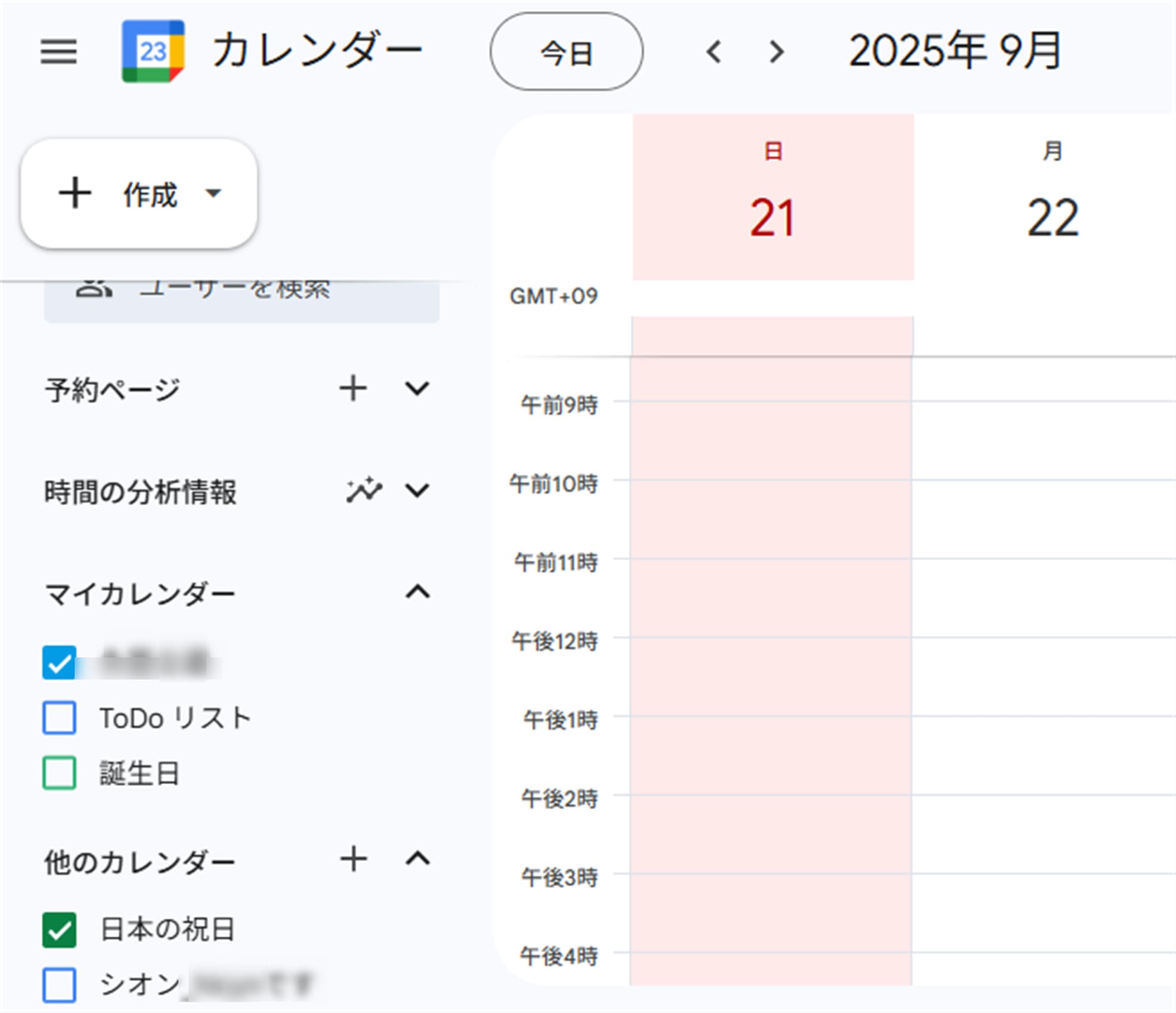Go to next period arrow
The image size is (1176, 1013).
tap(776, 52)
